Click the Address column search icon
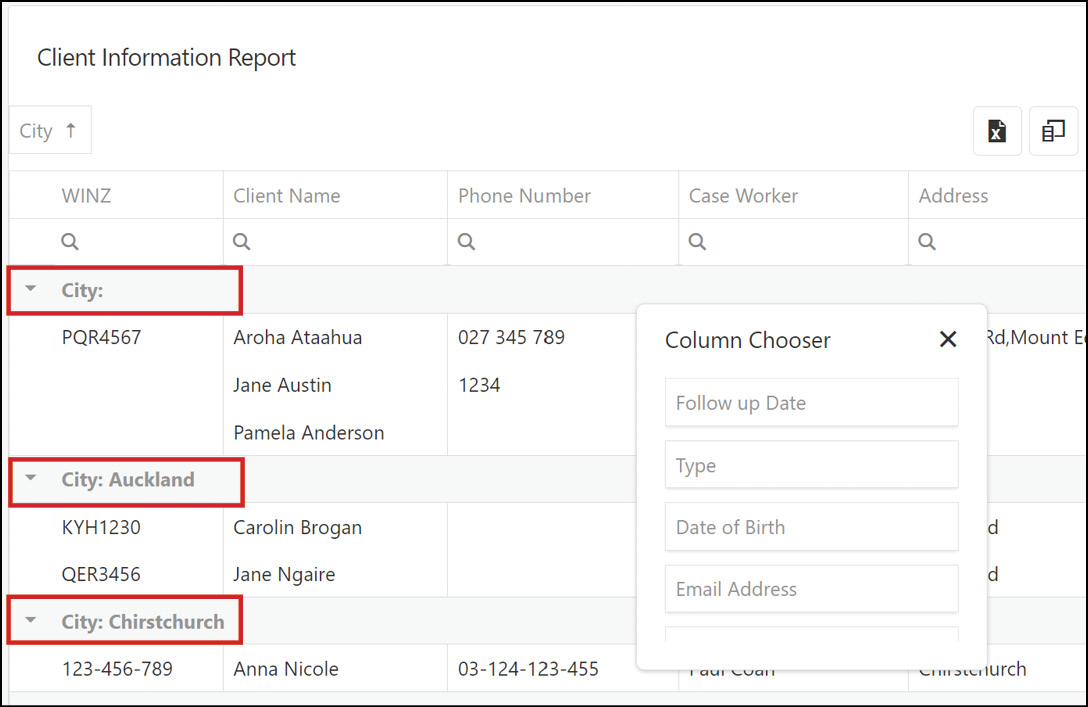This screenshot has height=707, width=1088. [x=927, y=241]
